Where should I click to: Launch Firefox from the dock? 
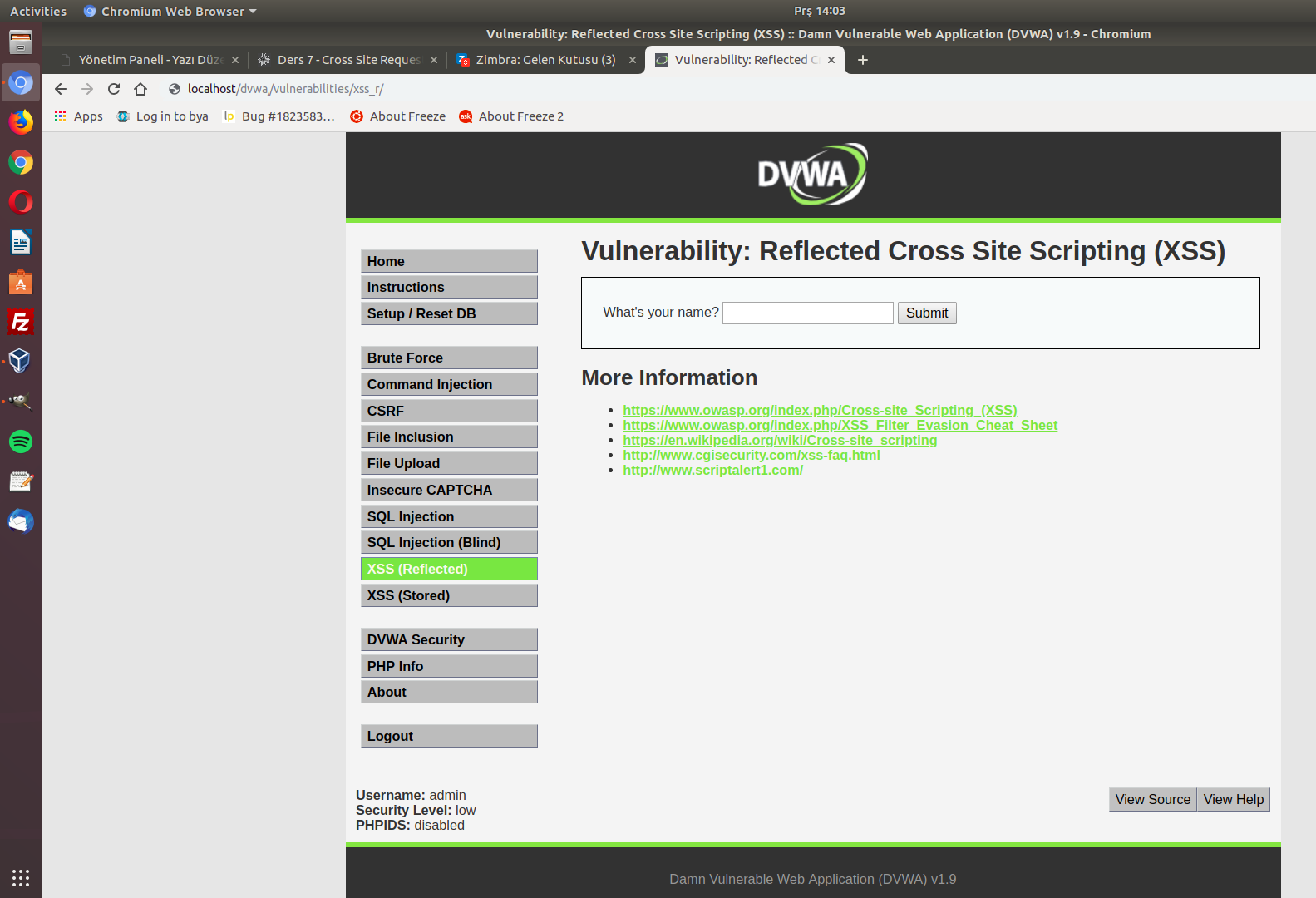[x=21, y=122]
